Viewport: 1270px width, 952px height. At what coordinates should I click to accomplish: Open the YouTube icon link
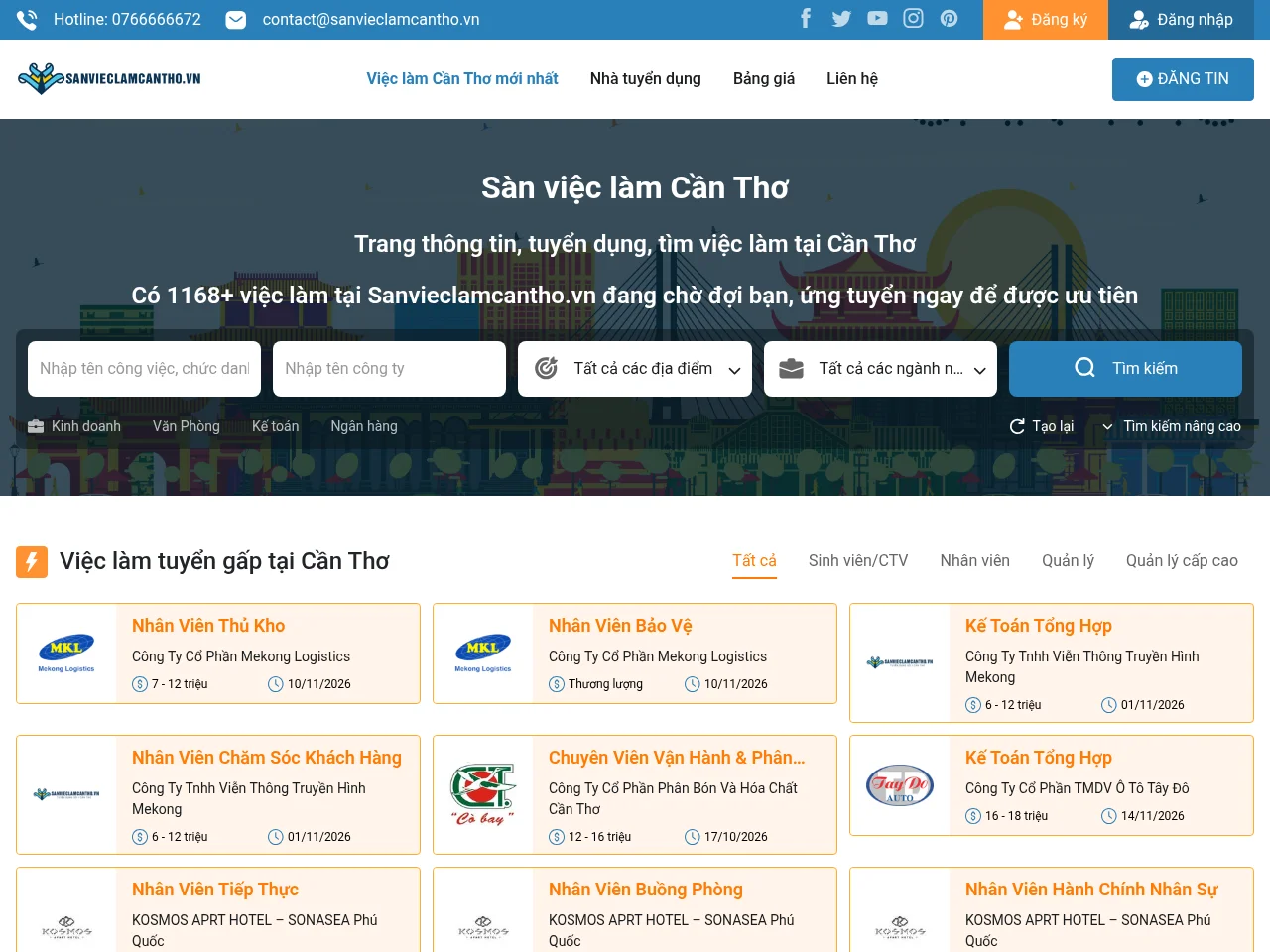coord(877,19)
